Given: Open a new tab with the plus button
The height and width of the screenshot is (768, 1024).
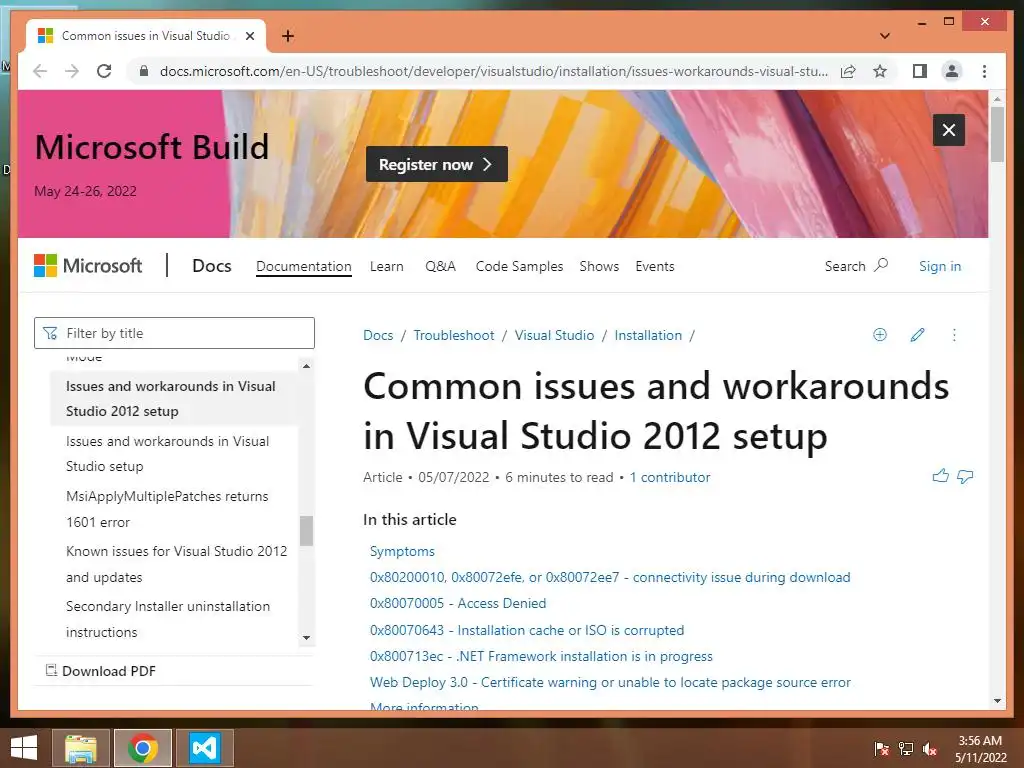Looking at the screenshot, I should point(287,36).
